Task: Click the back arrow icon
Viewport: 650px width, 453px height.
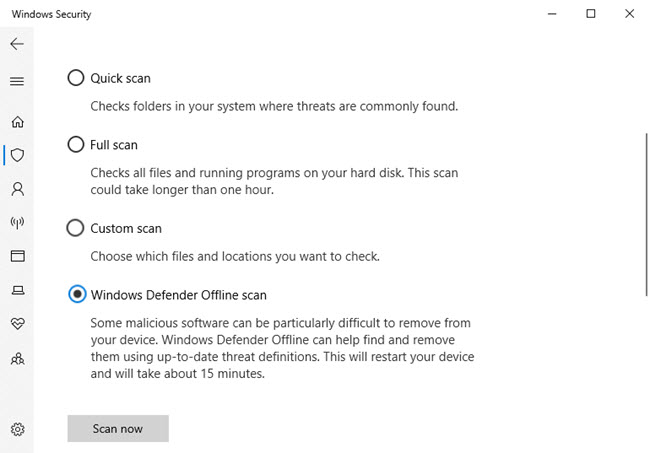Action: click(x=17, y=44)
